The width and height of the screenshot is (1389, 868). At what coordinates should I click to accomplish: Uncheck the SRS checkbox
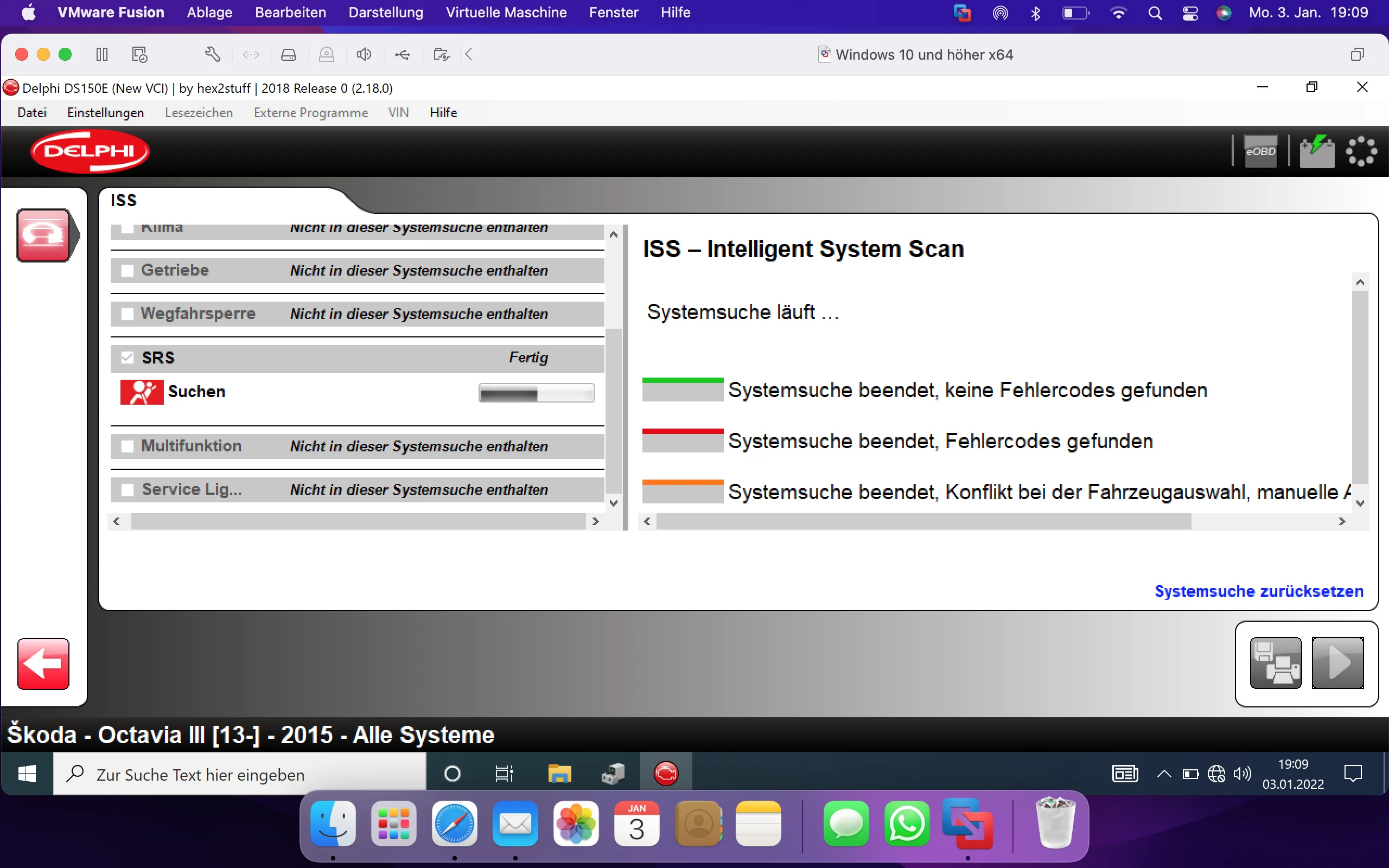point(128,358)
